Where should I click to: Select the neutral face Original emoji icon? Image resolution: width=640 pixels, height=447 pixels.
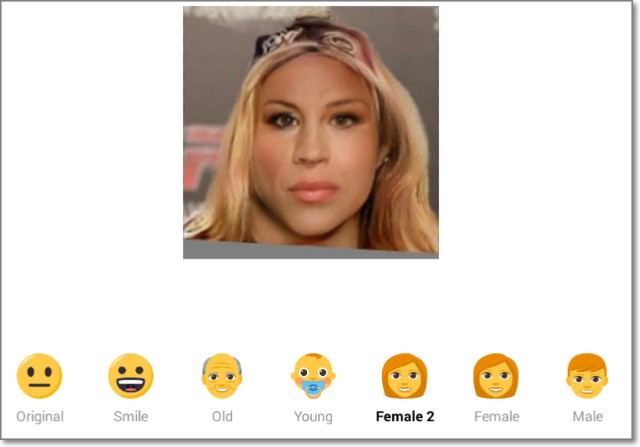point(39,376)
